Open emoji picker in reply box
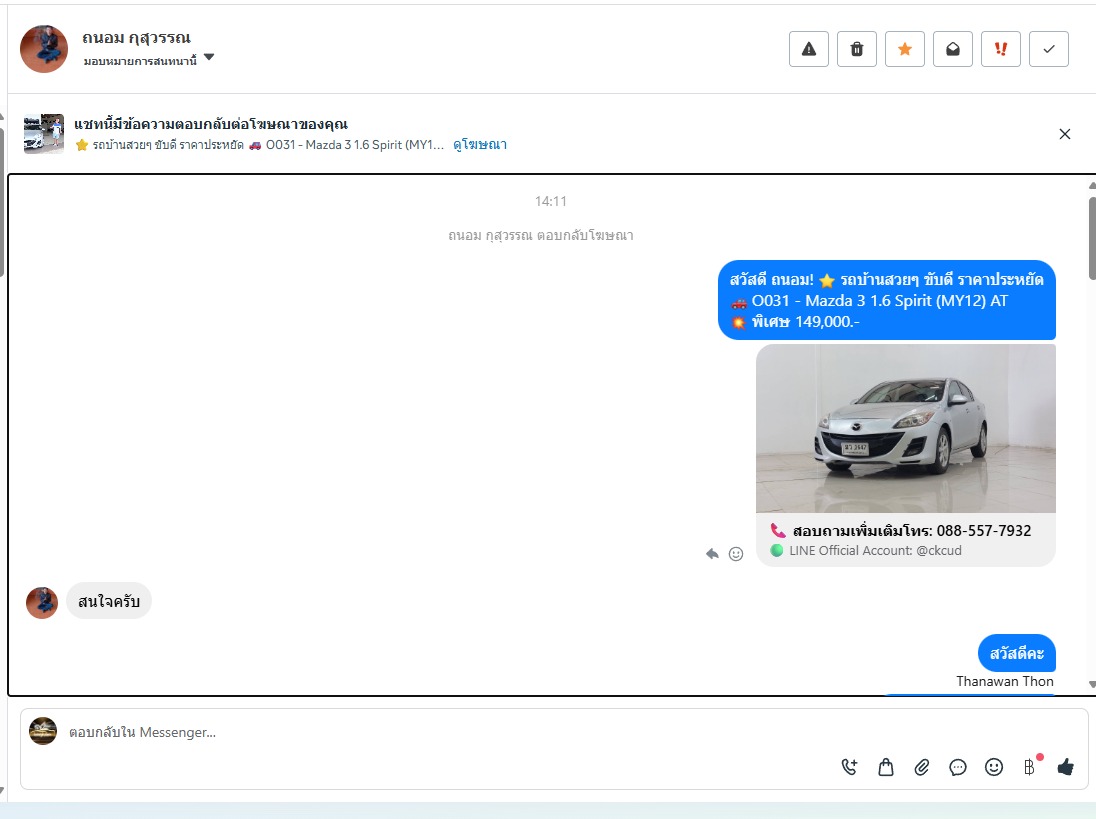Image resolution: width=1096 pixels, height=819 pixels. click(994, 767)
